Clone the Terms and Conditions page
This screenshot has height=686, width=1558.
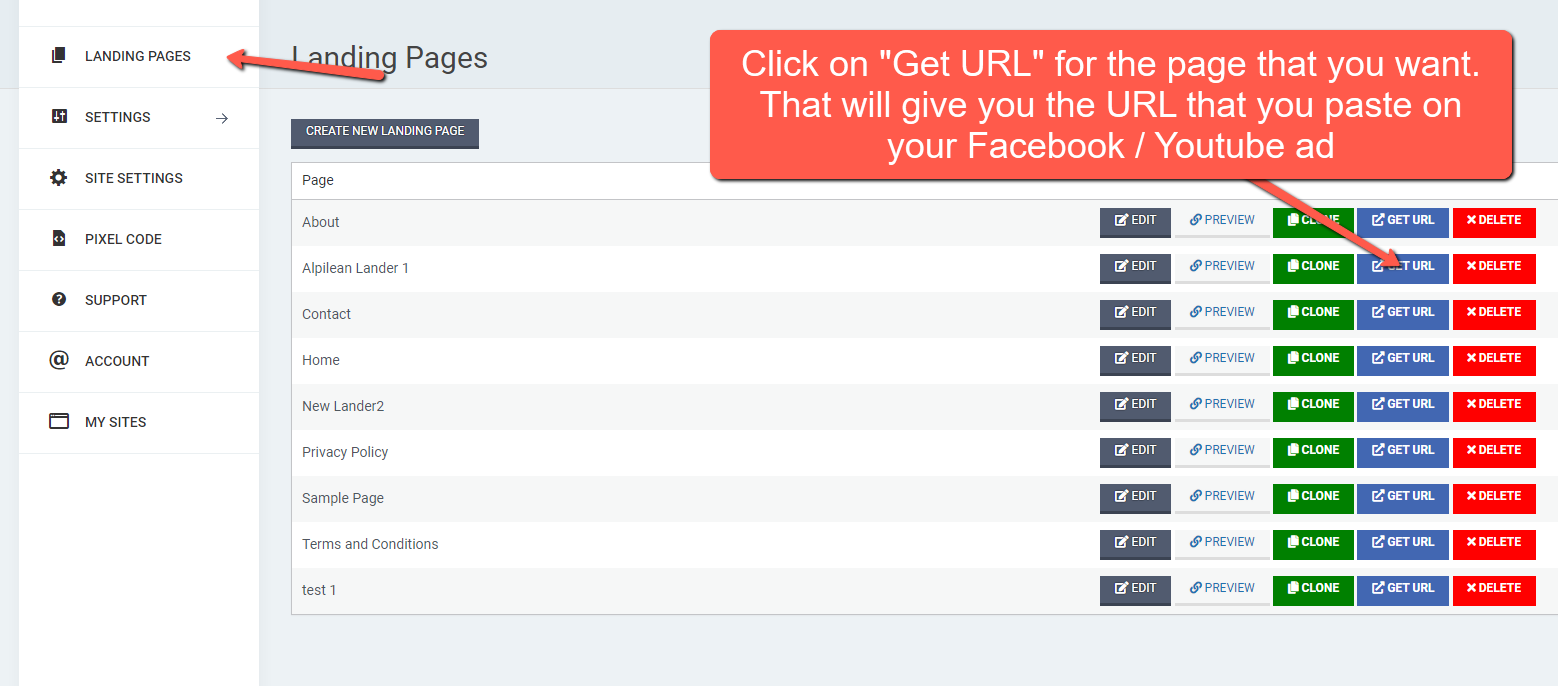click(1313, 543)
